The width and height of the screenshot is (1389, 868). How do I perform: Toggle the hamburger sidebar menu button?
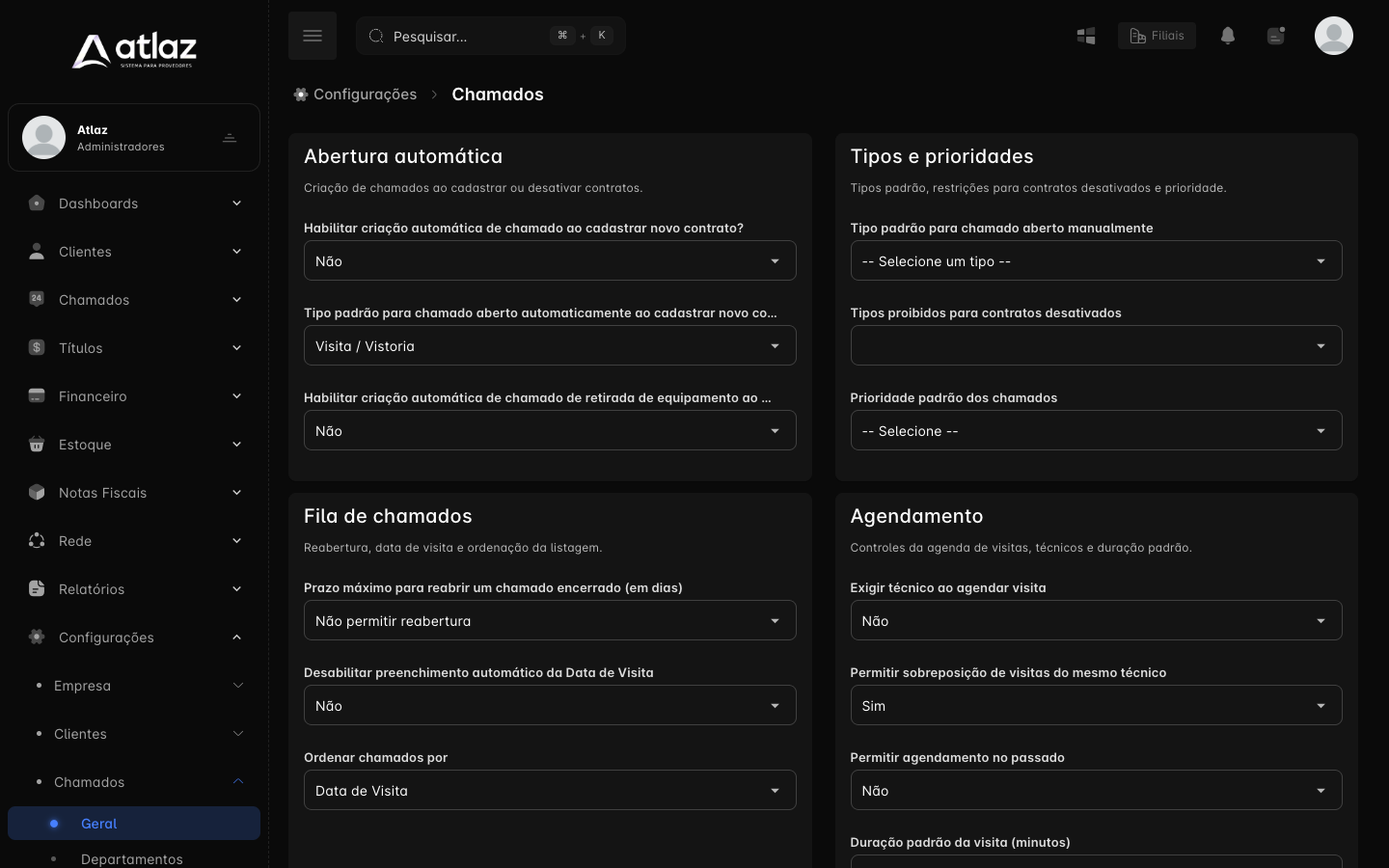coord(313,36)
